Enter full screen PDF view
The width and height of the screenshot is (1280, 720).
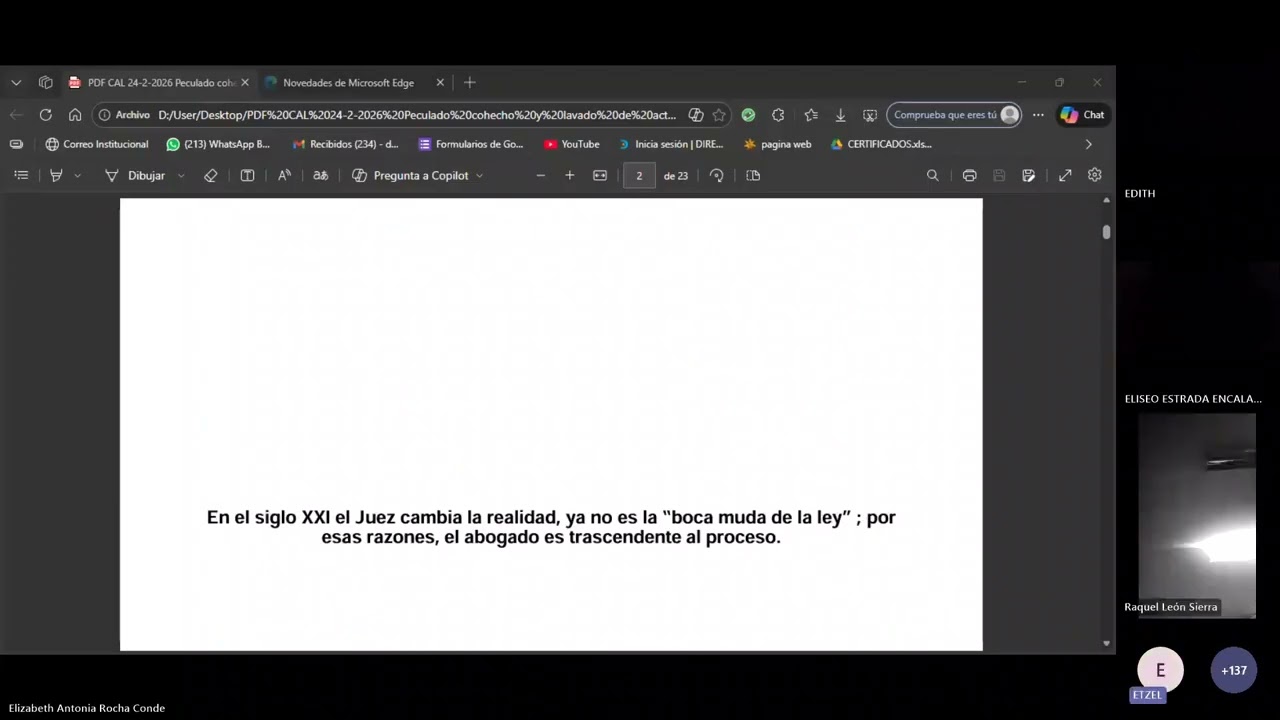1065,175
